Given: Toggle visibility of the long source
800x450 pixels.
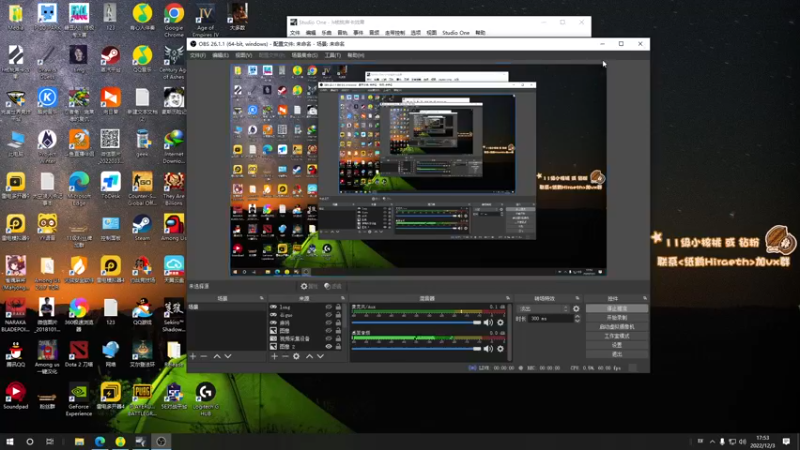Looking at the screenshot, I should point(329,307).
